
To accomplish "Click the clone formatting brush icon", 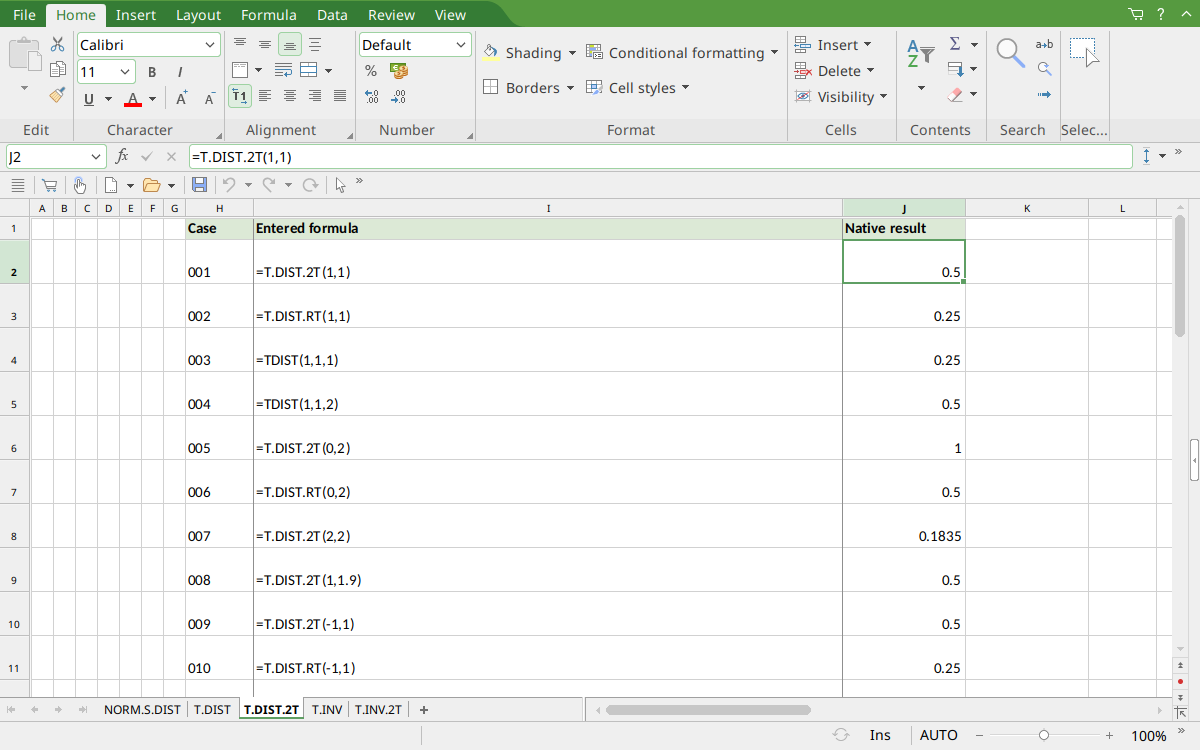I will coord(58,96).
